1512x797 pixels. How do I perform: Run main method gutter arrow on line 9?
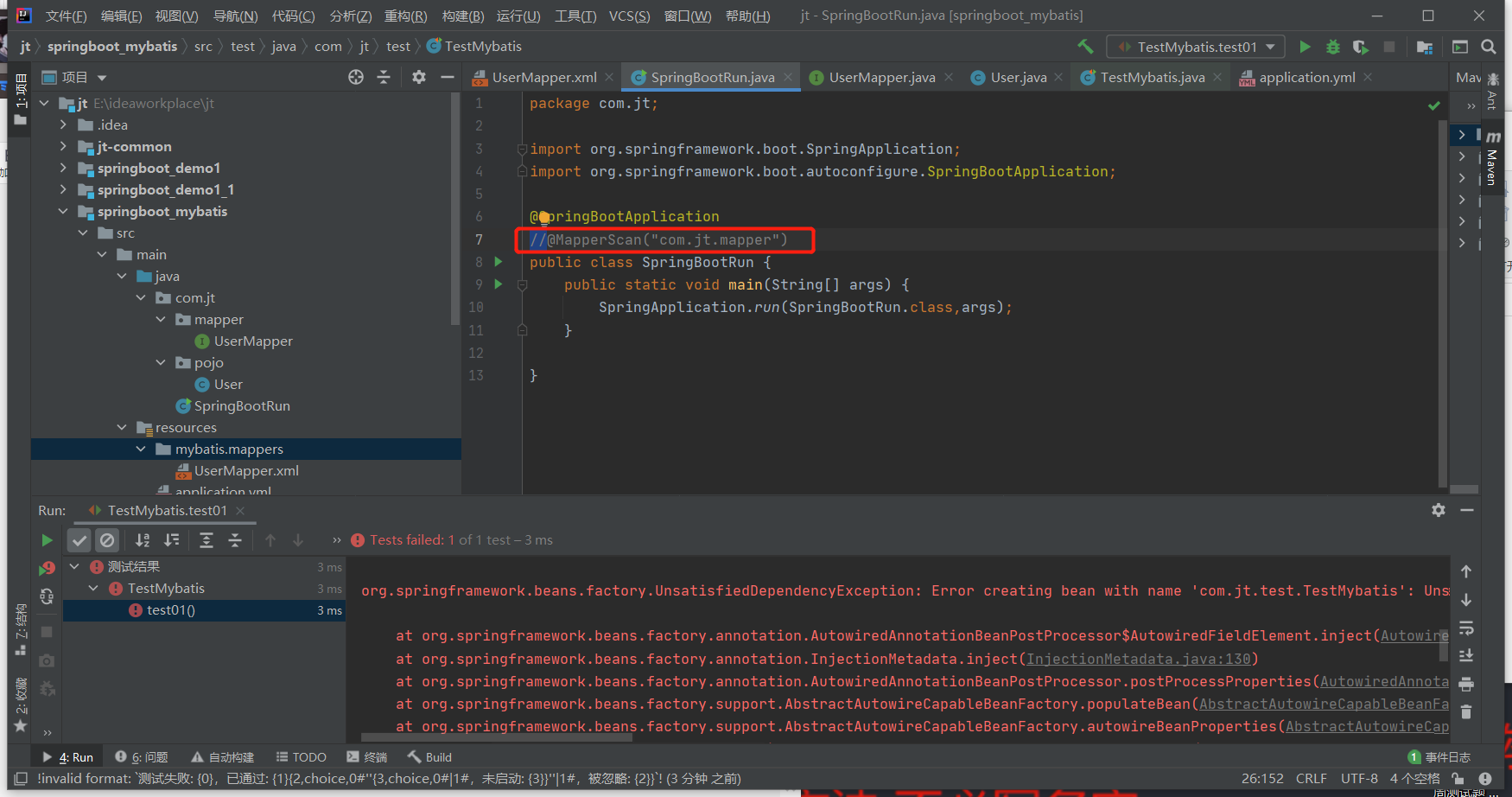[499, 284]
